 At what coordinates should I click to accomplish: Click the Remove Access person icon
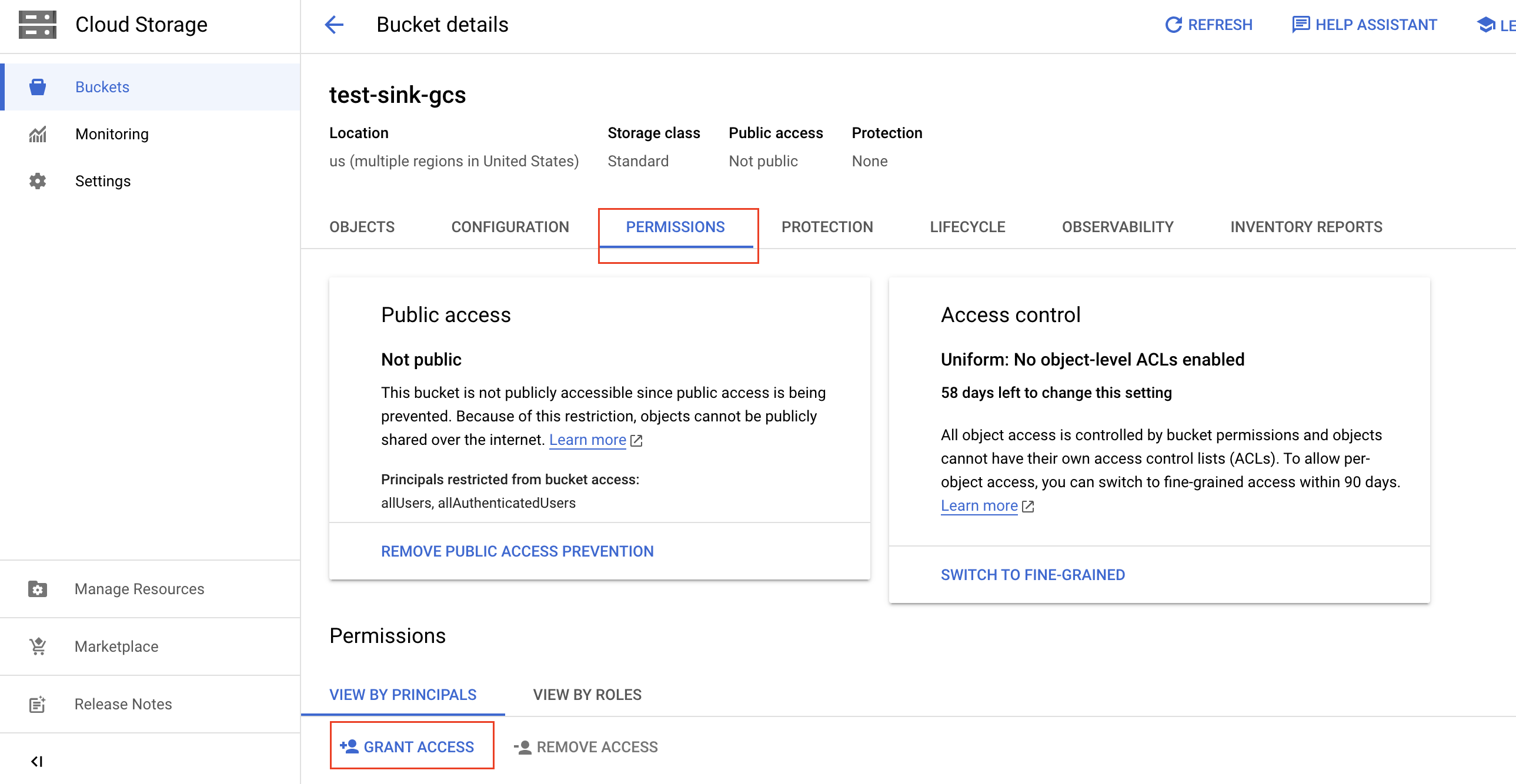(523, 747)
